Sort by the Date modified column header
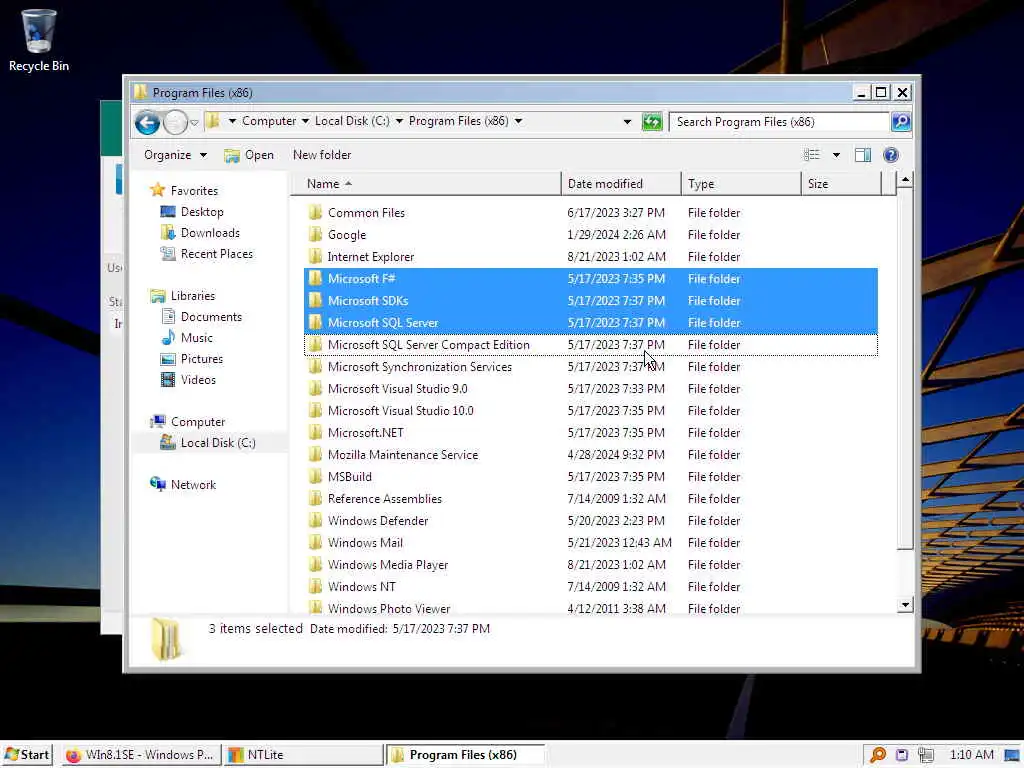Image resolution: width=1024 pixels, height=768 pixels. 620,184
